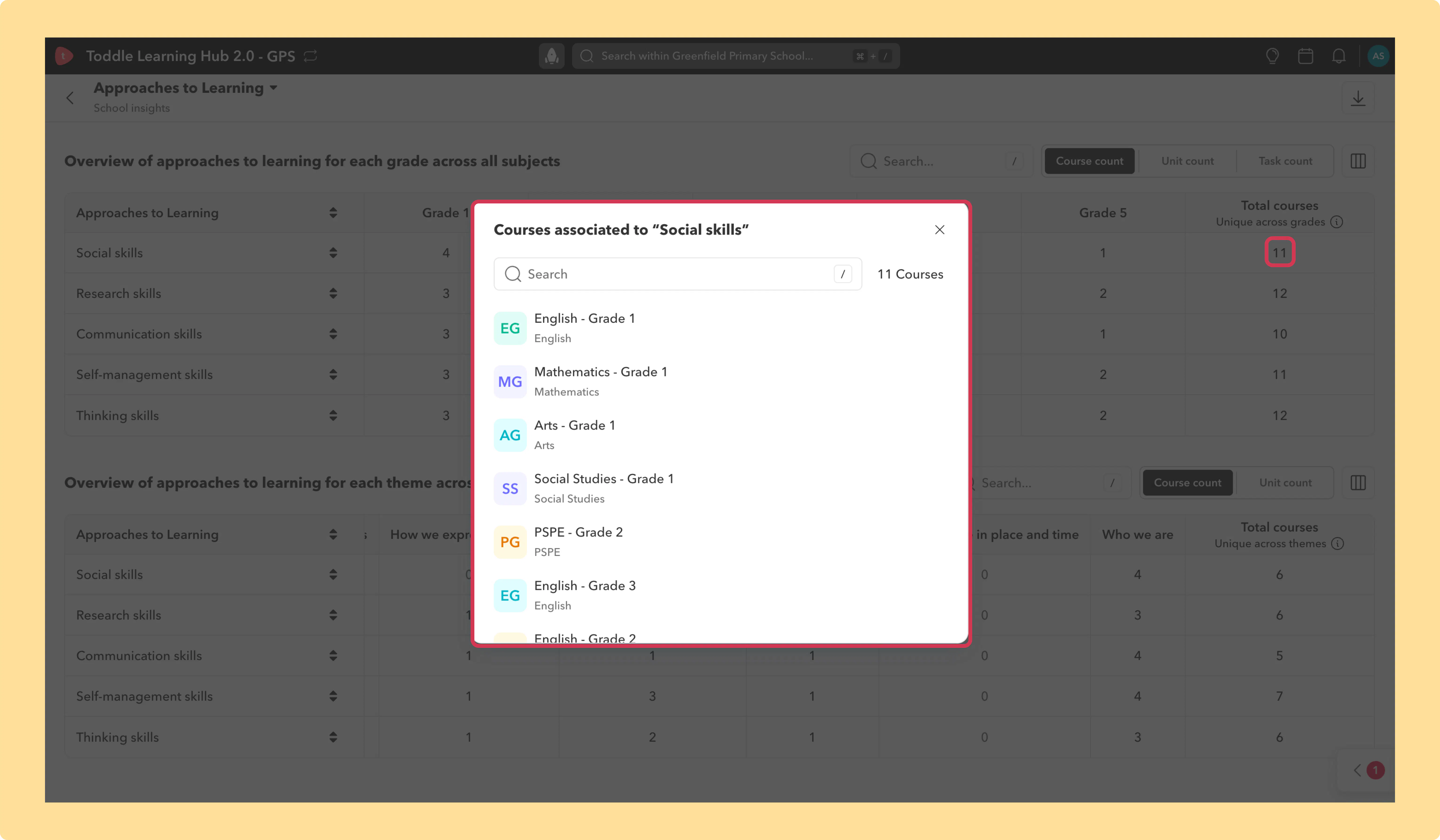Expand the Social skills row in grade table
1440x840 pixels.
tap(333, 253)
